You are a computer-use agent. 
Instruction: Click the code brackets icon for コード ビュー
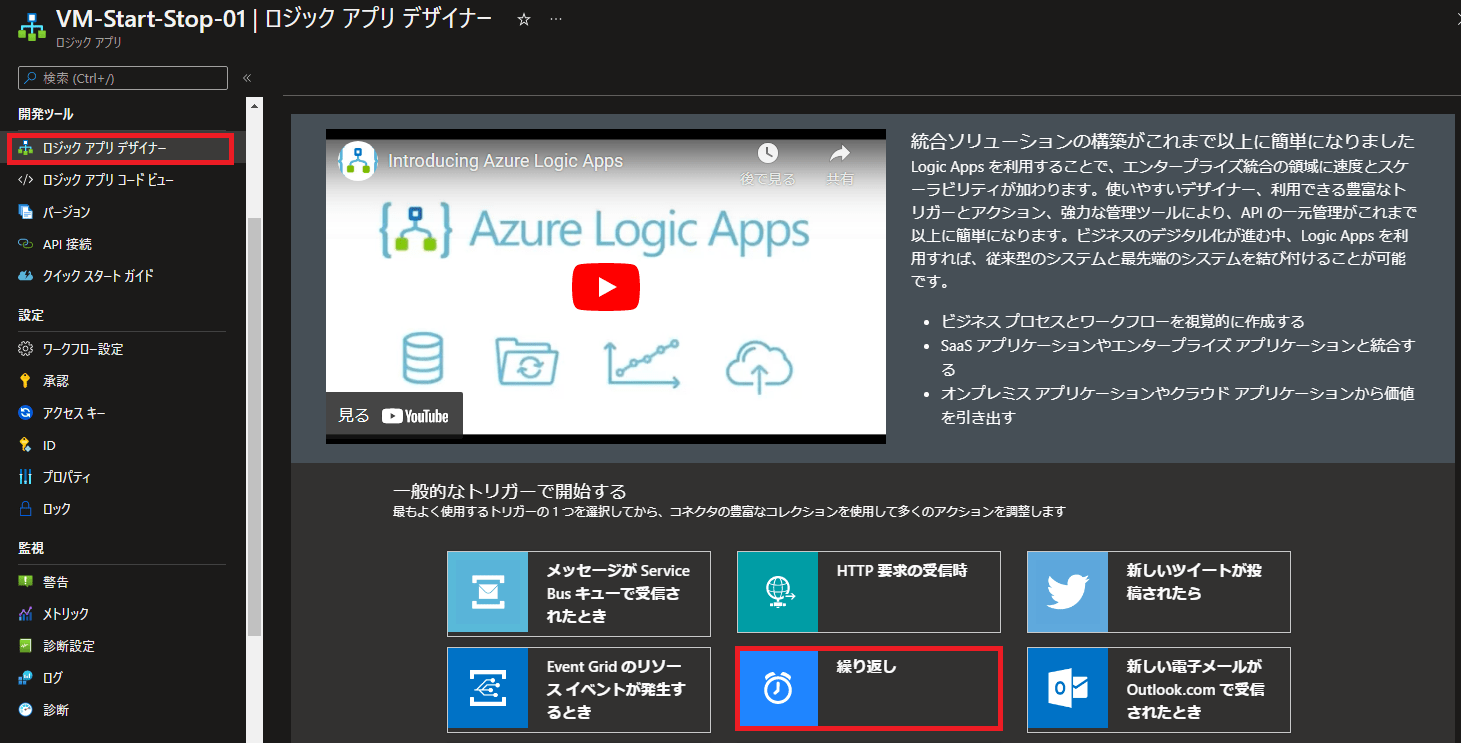tap(26, 180)
